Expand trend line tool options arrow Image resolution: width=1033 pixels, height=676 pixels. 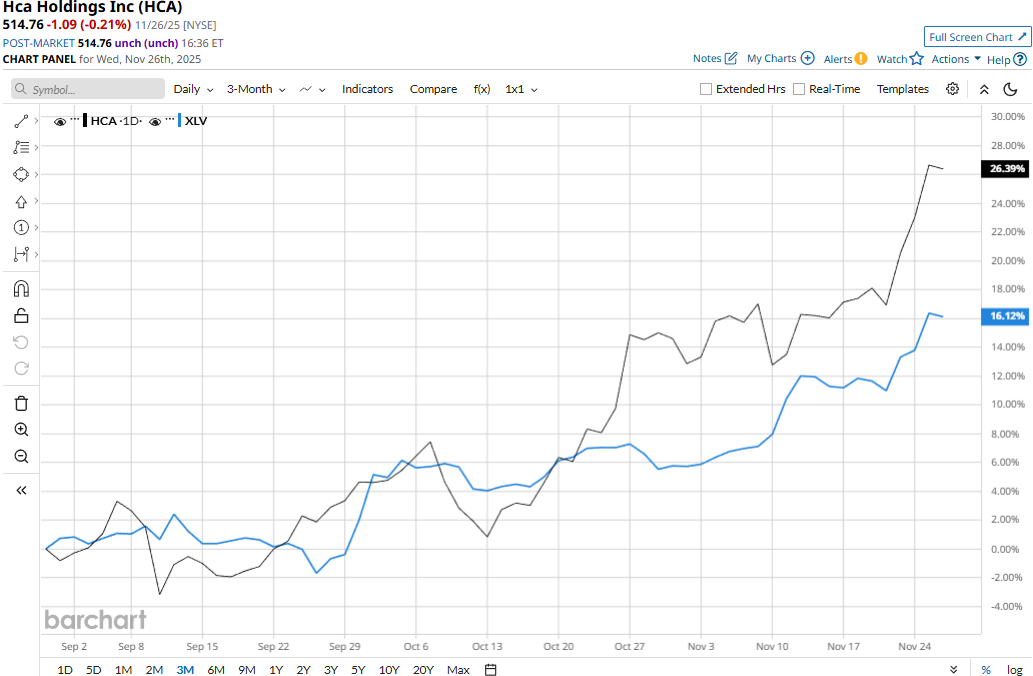click(36, 121)
